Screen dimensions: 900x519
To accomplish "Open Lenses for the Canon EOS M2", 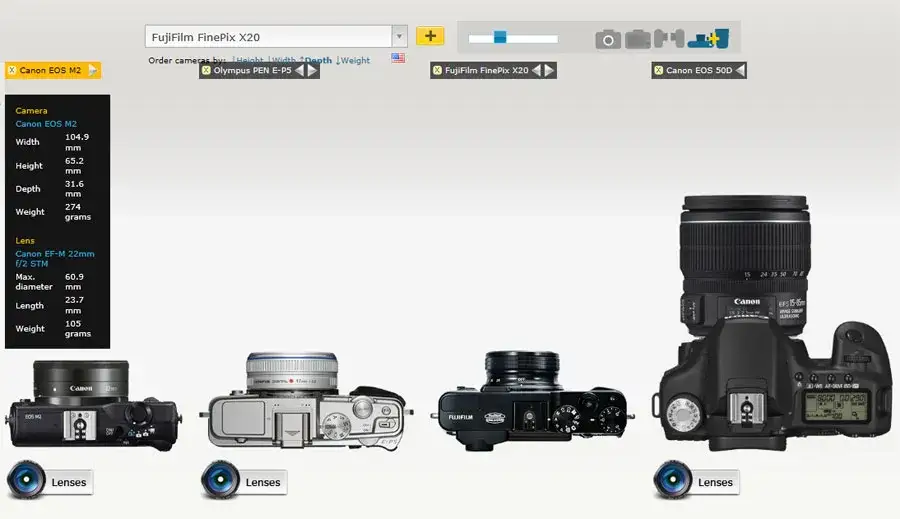I will pos(51,481).
